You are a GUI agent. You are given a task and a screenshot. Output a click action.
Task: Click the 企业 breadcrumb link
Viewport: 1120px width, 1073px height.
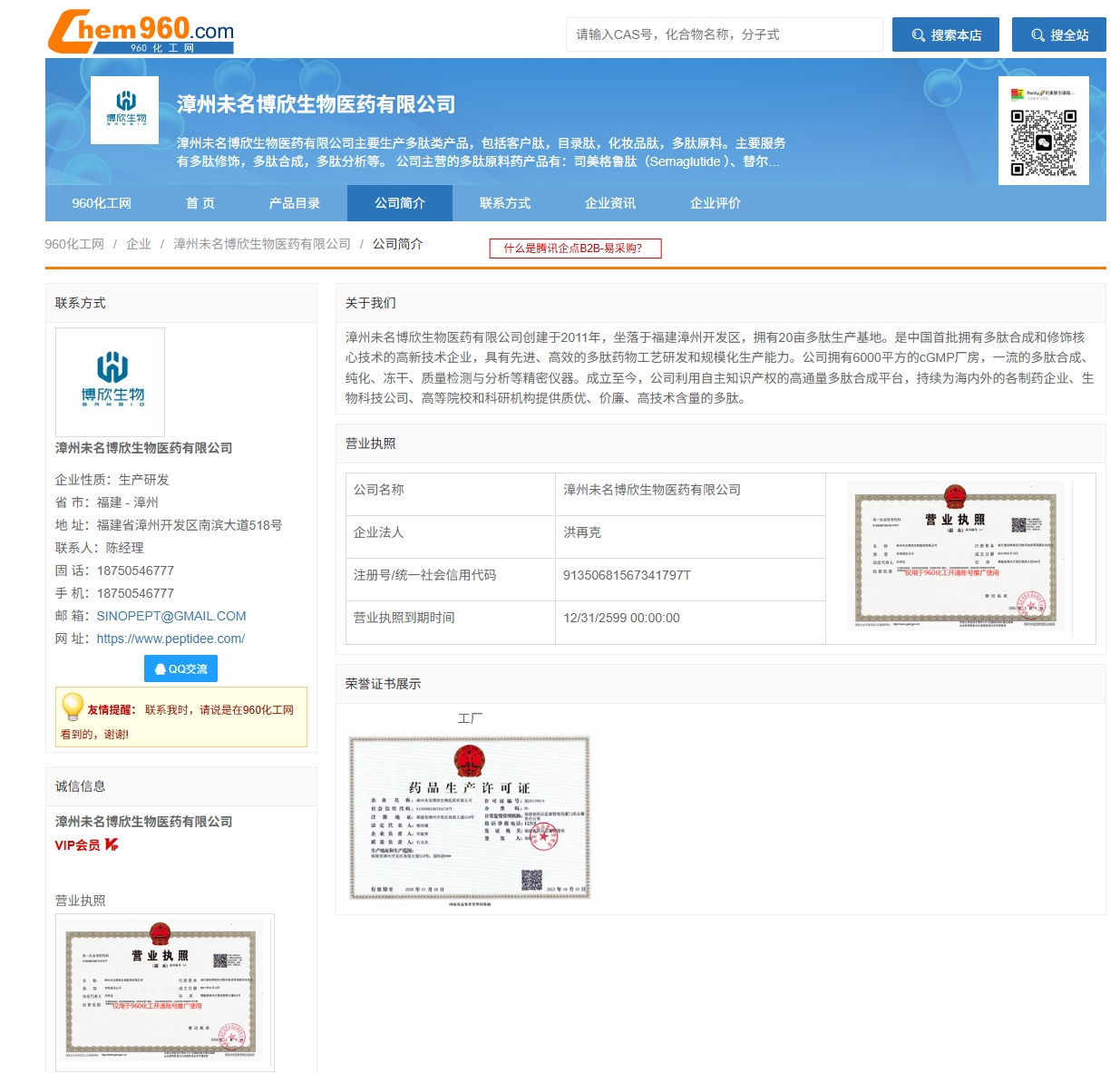[x=139, y=244]
